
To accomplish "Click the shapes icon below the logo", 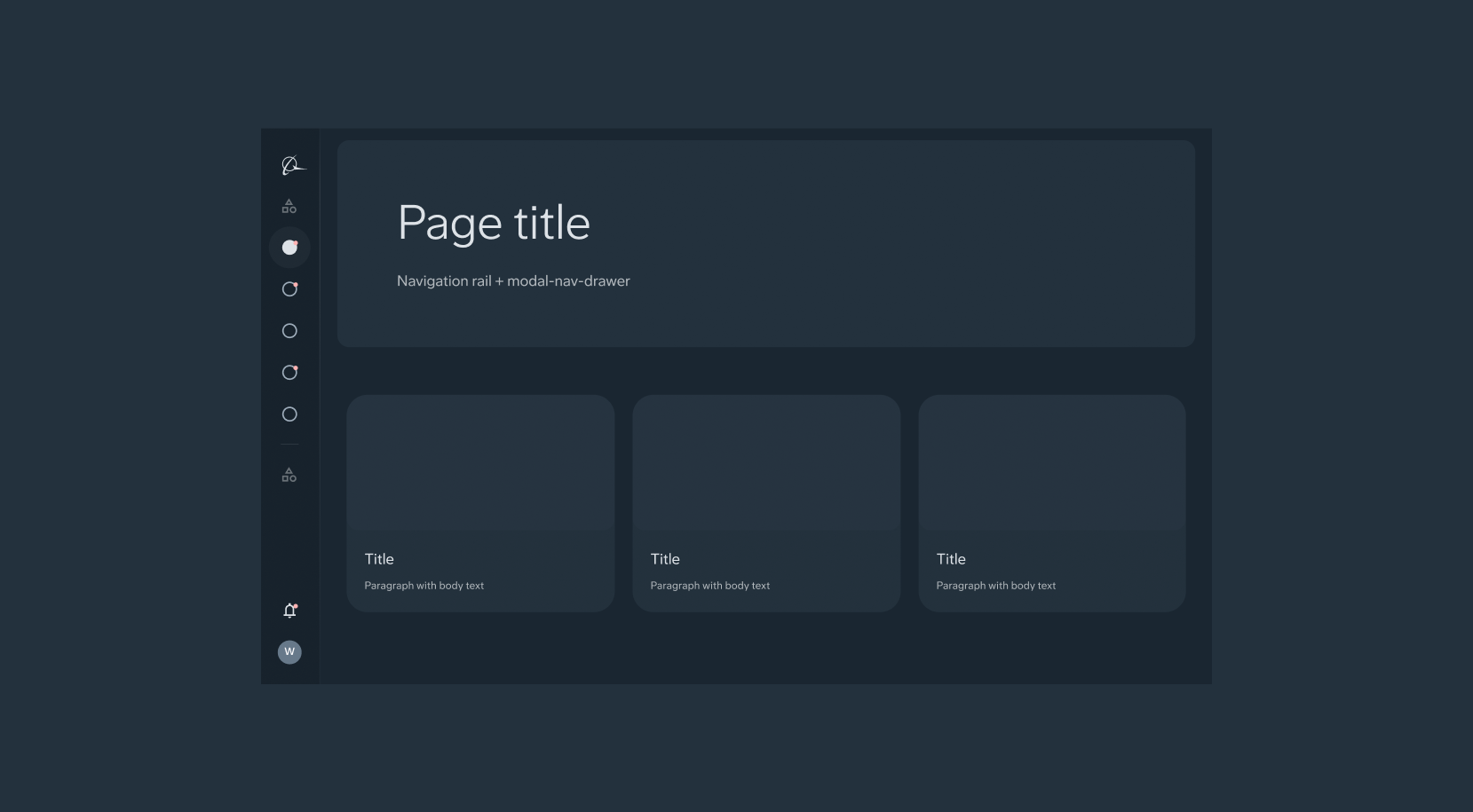I will point(289,207).
